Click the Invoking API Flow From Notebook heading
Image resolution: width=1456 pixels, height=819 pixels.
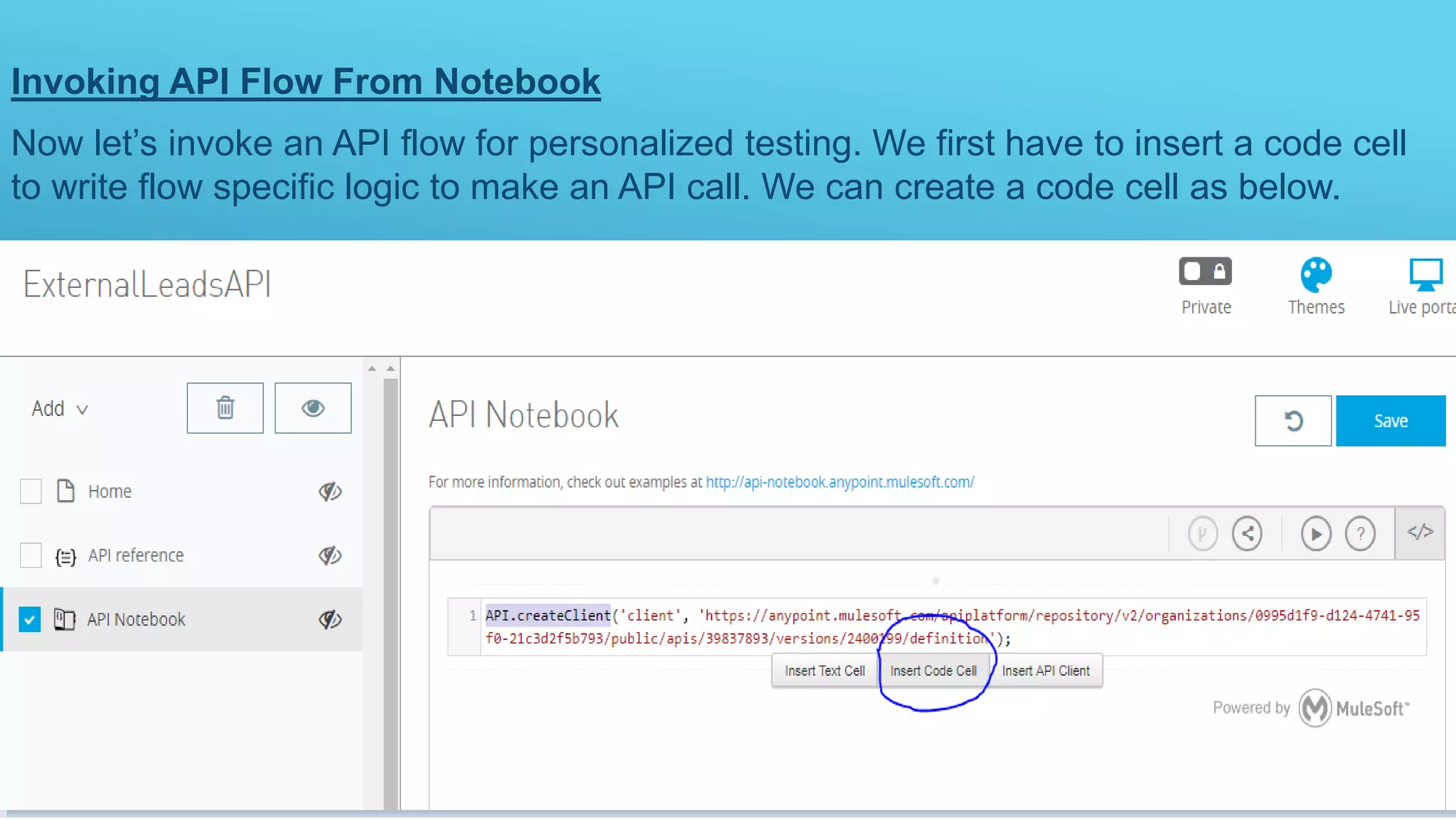306,81
